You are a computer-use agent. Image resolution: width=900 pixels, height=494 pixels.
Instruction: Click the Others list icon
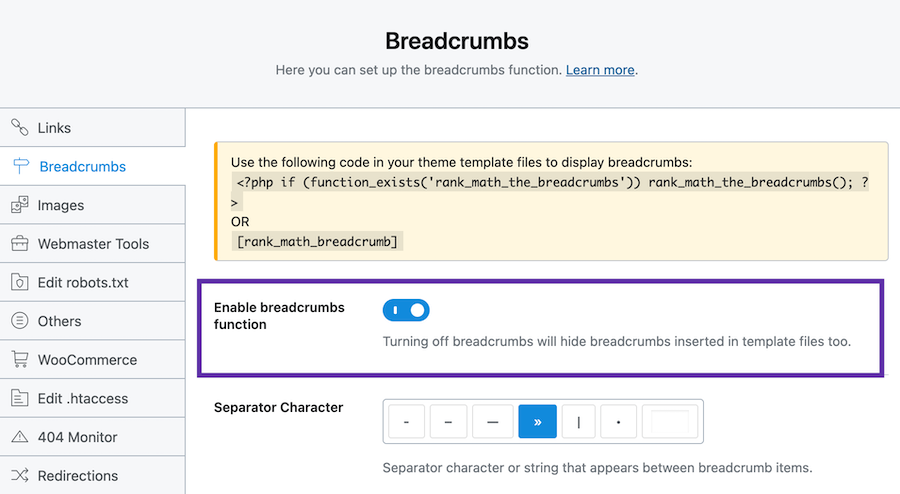click(19, 321)
